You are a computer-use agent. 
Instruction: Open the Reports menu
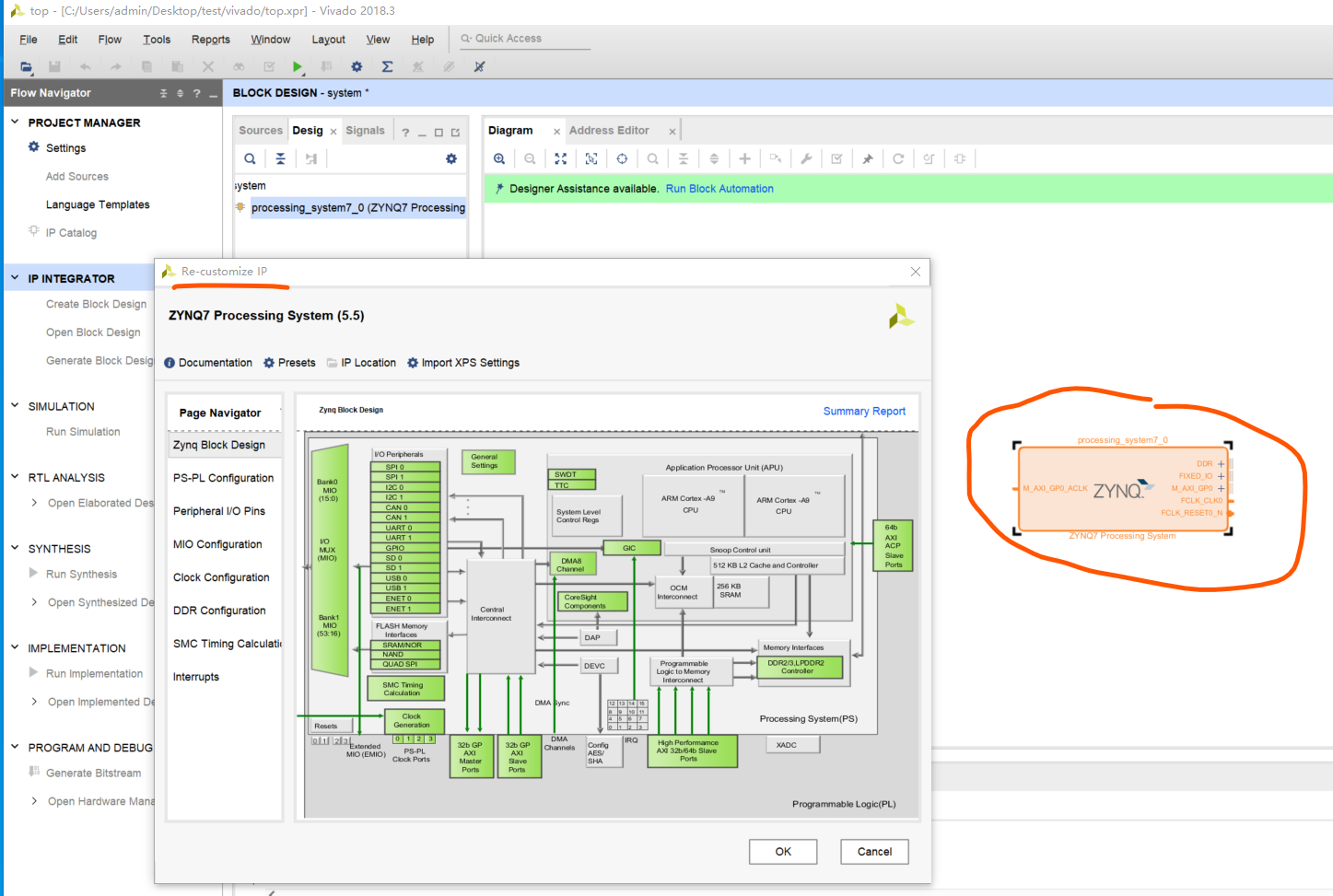point(210,40)
